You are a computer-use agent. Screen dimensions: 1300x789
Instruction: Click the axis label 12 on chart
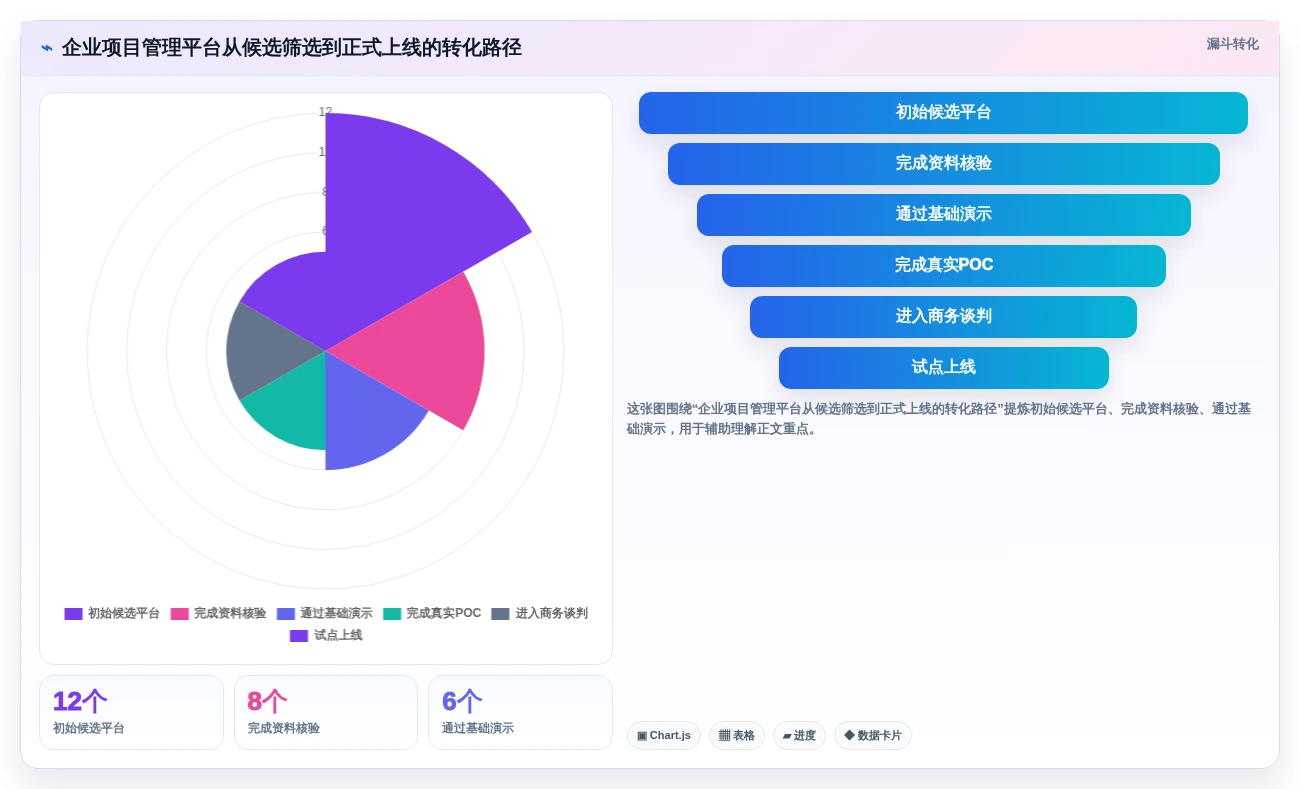(325, 112)
